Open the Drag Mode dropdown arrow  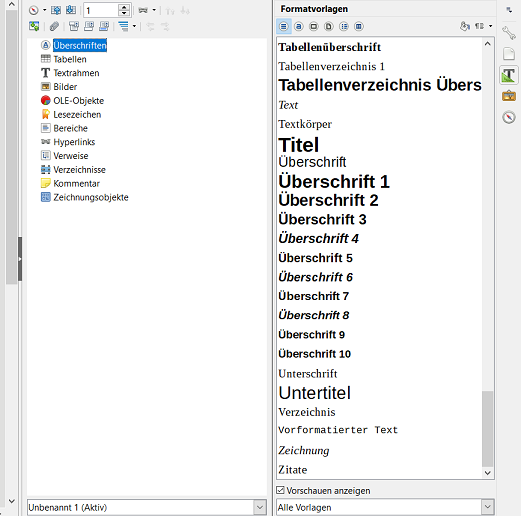click(x=154, y=10)
